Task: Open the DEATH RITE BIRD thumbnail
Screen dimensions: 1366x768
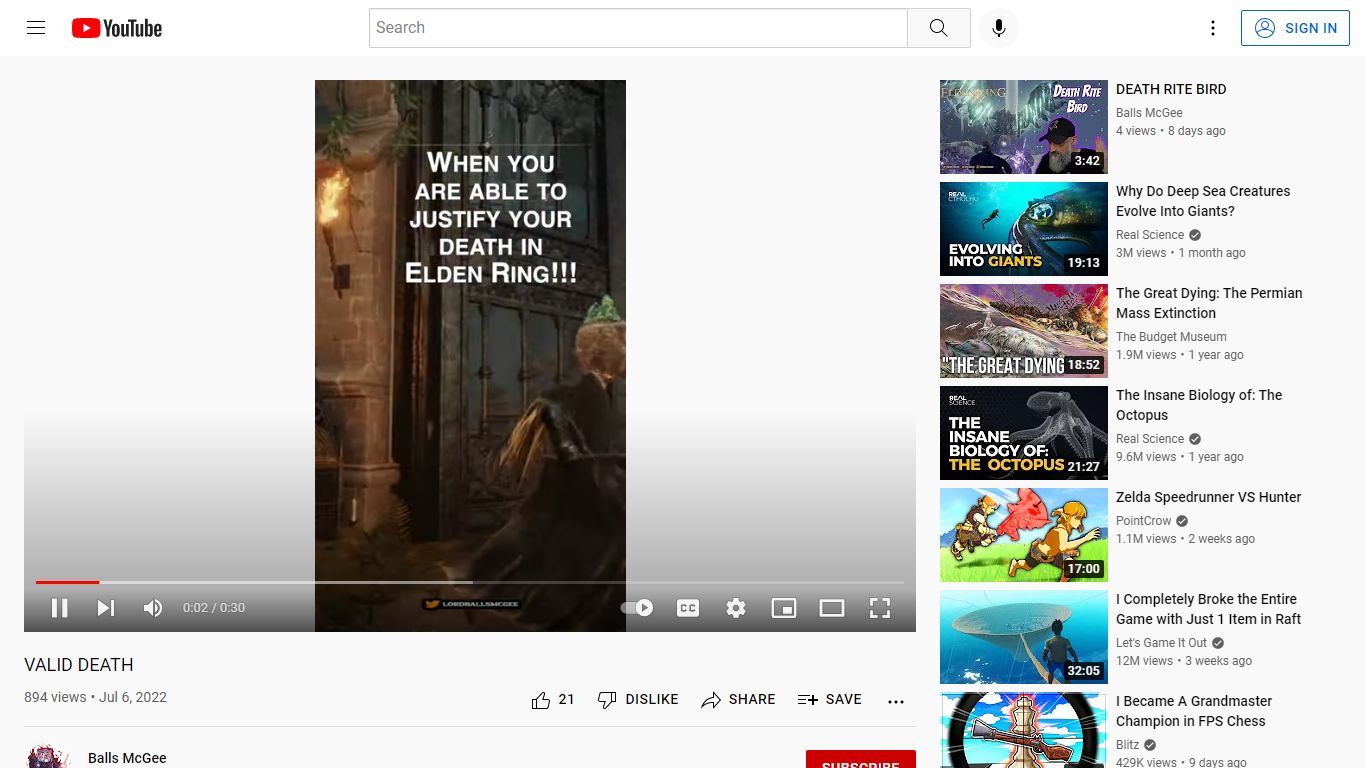Action: (1024, 127)
